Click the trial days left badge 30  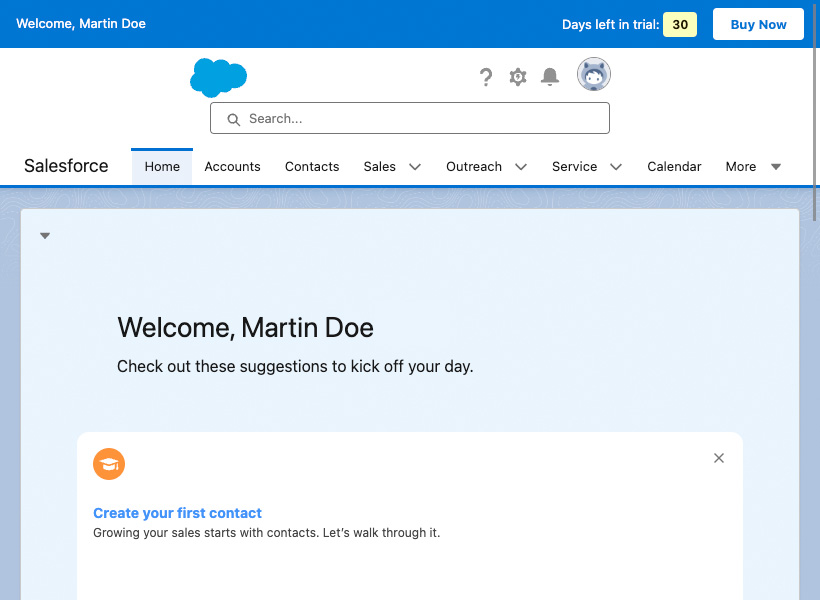pyautogui.click(x=680, y=25)
